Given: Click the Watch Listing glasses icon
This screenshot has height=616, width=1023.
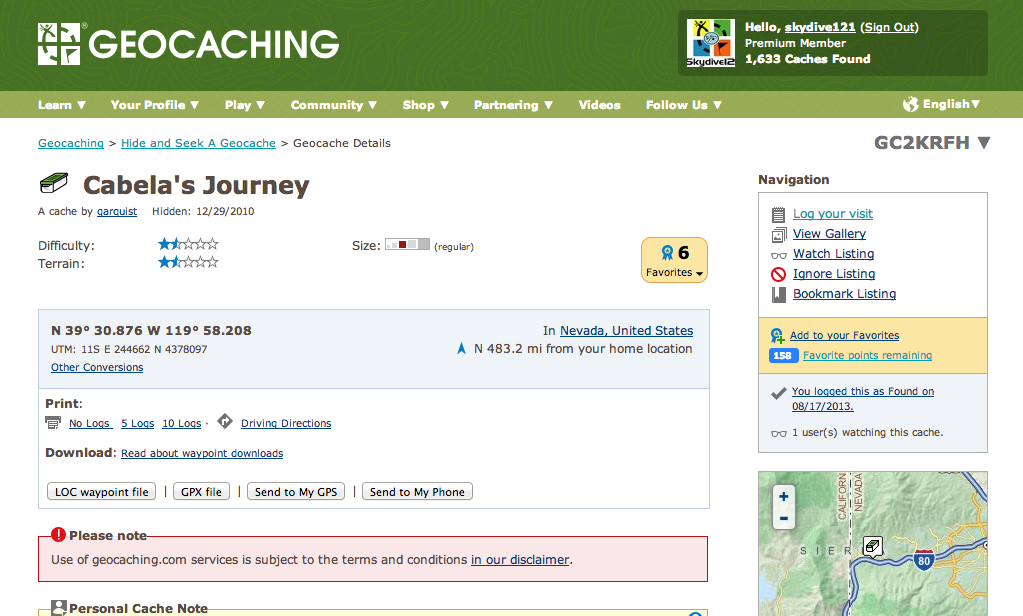Looking at the screenshot, I should (x=778, y=255).
